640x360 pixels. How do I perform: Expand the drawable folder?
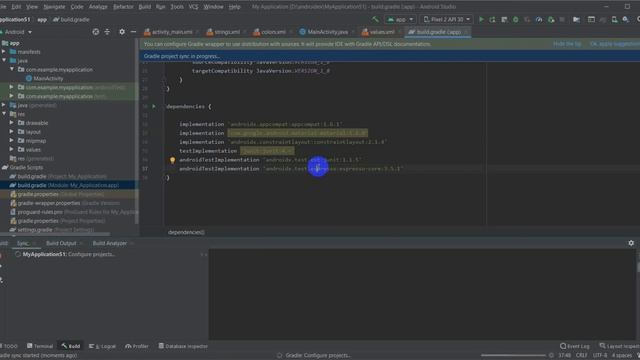11,122
